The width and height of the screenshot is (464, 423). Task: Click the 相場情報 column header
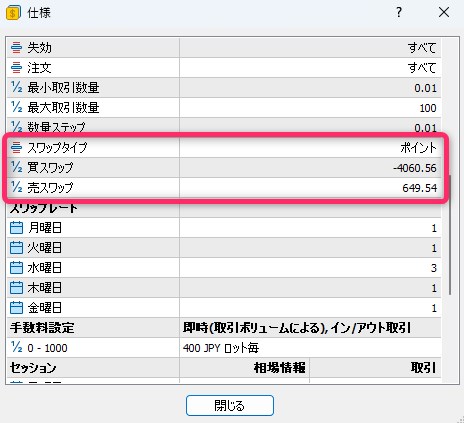point(279,368)
